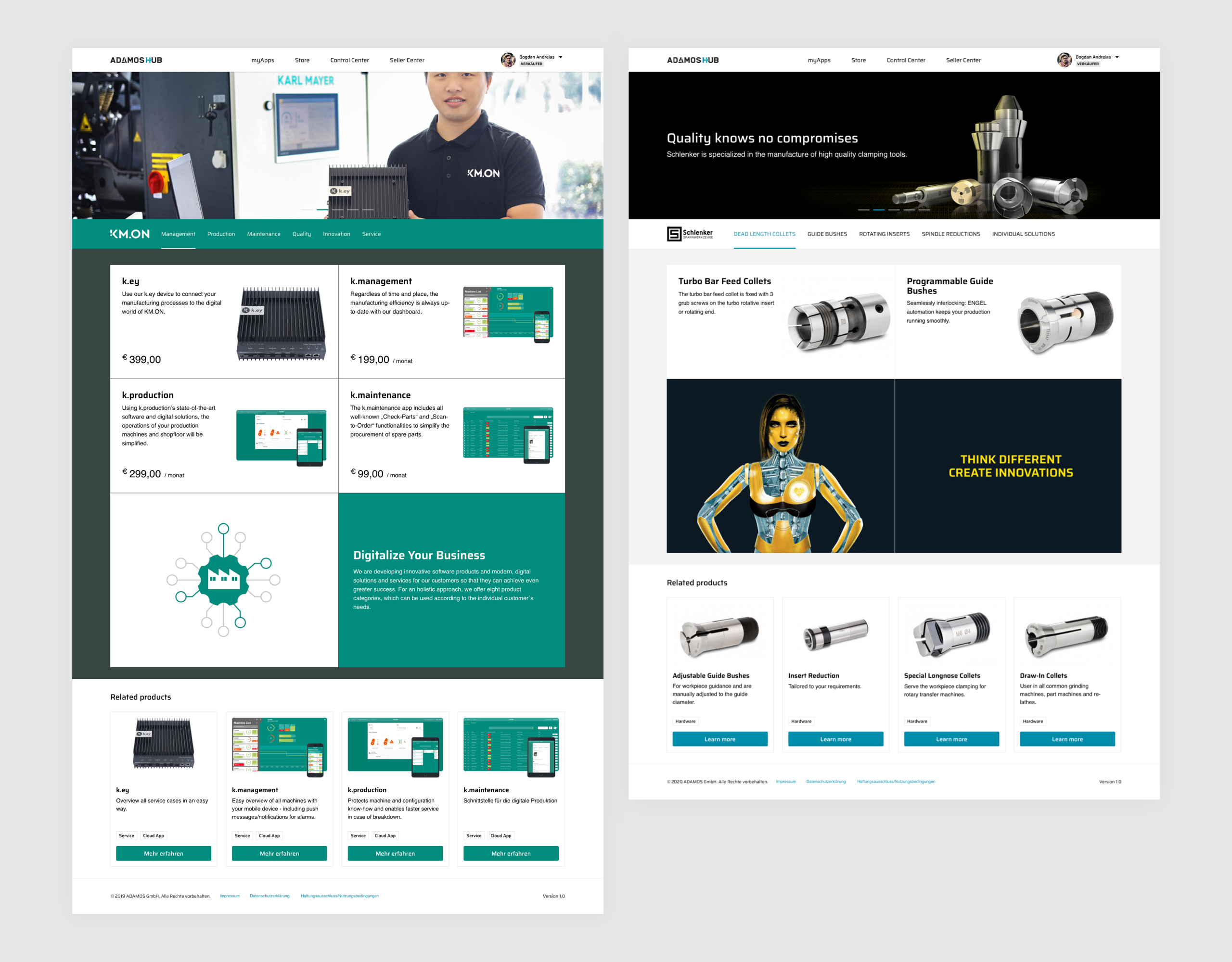Open the k.maintenance card image
This screenshot has width=1232, height=962.
[508, 435]
